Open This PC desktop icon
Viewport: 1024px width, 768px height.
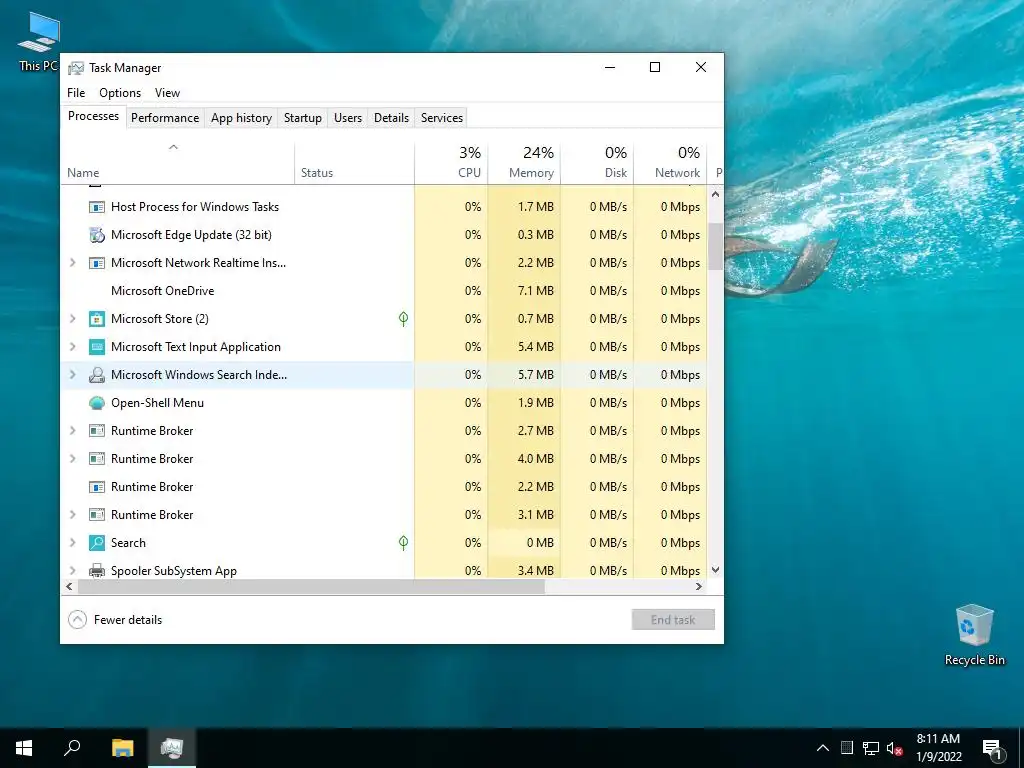[x=39, y=42]
